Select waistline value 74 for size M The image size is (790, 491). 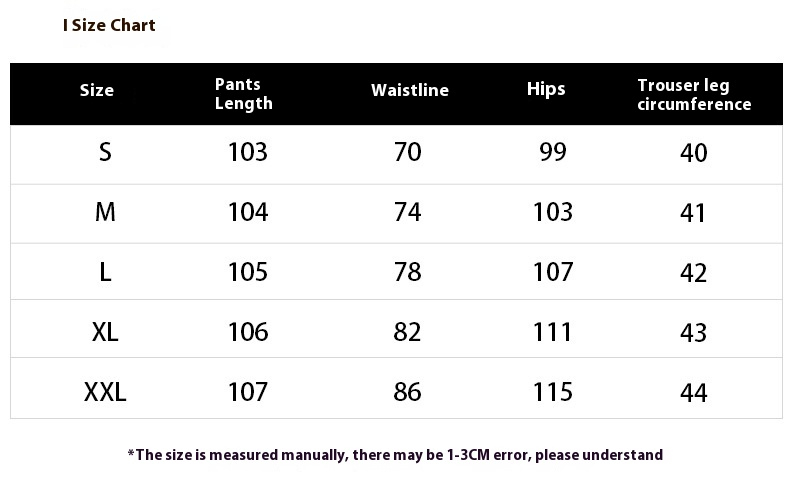(x=408, y=212)
